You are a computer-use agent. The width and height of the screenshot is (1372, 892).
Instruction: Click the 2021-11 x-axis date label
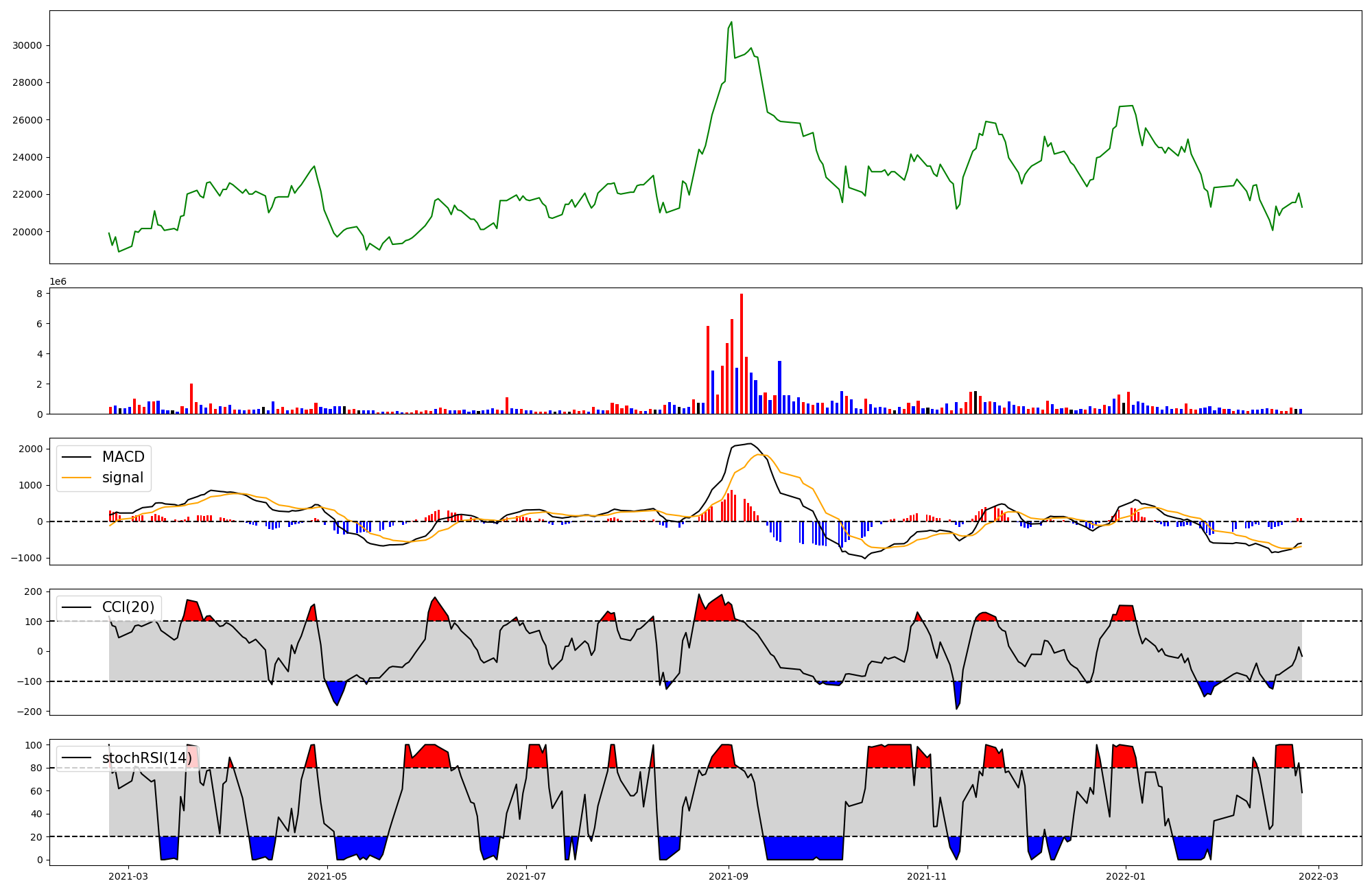point(927,876)
